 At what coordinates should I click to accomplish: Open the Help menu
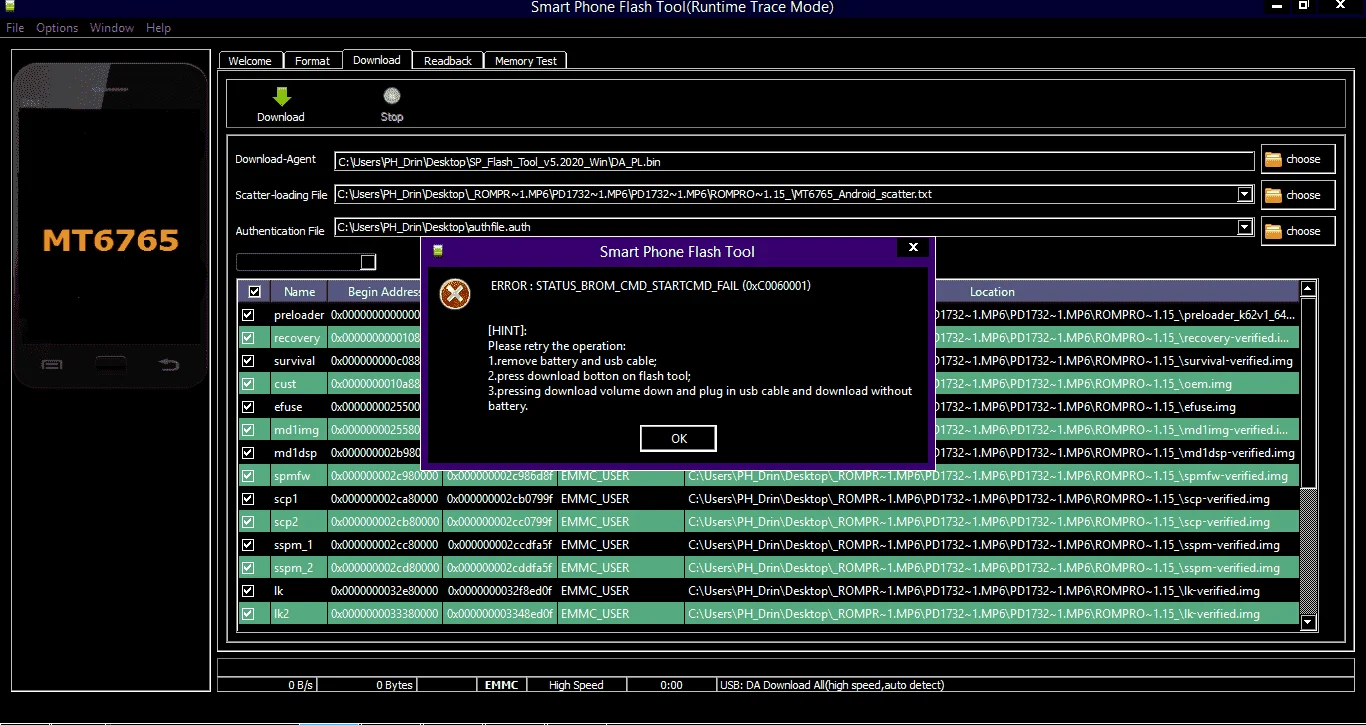pos(158,28)
